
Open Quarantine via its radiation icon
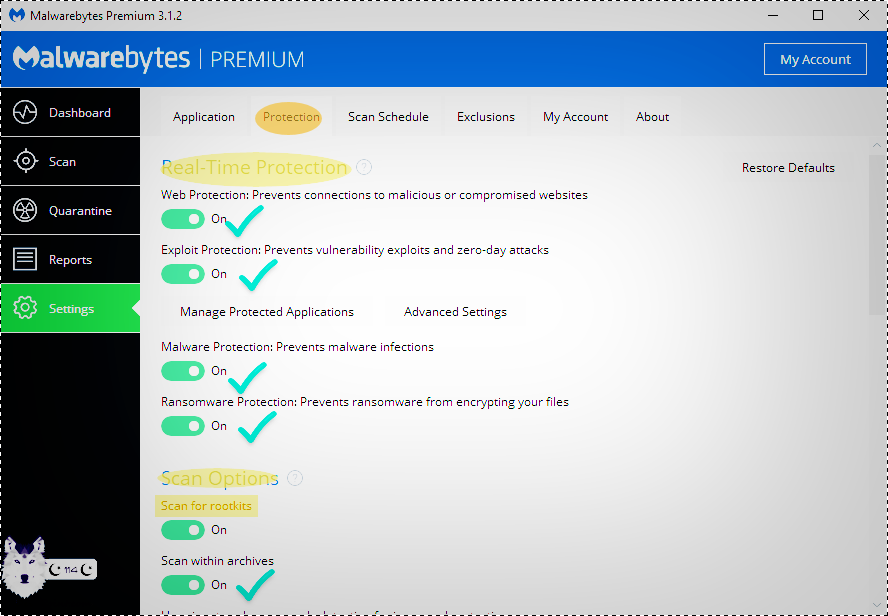pos(25,211)
